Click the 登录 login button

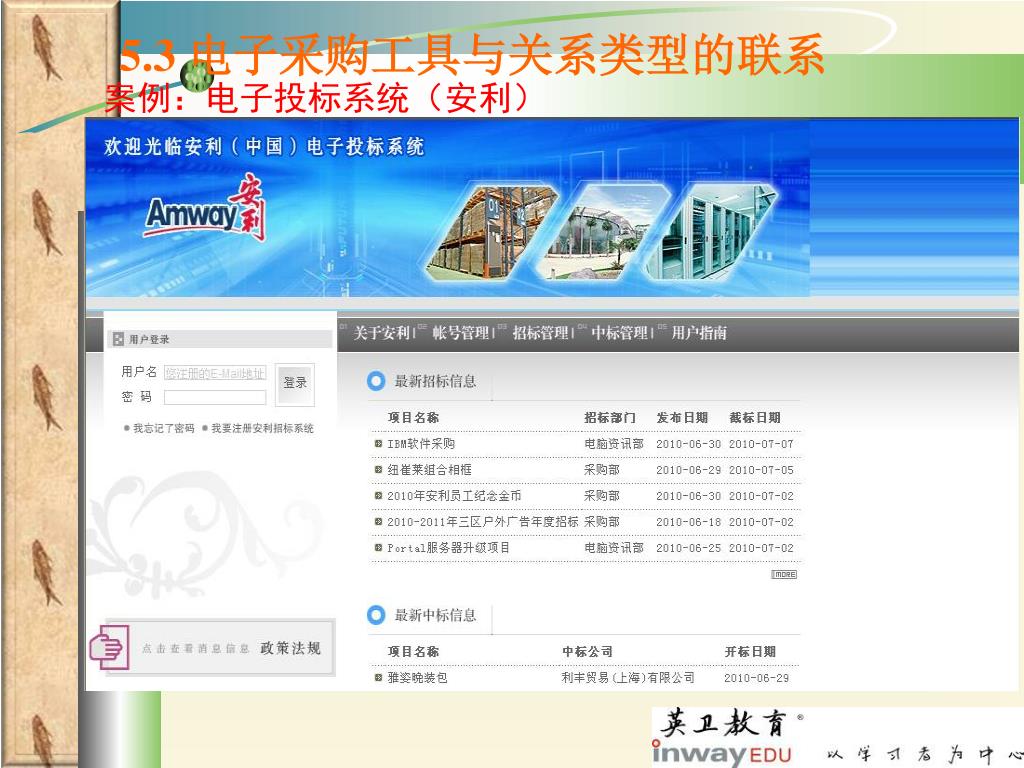295,383
